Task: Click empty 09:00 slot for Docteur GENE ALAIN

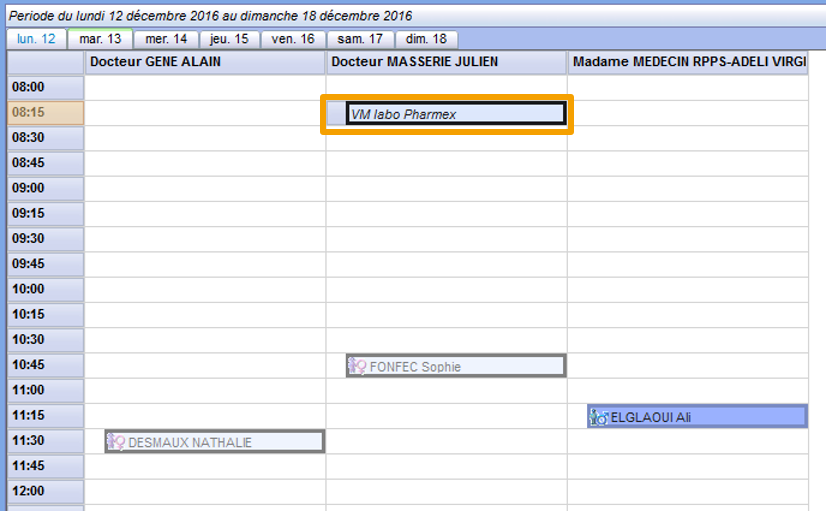Action: tap(205, 188)
